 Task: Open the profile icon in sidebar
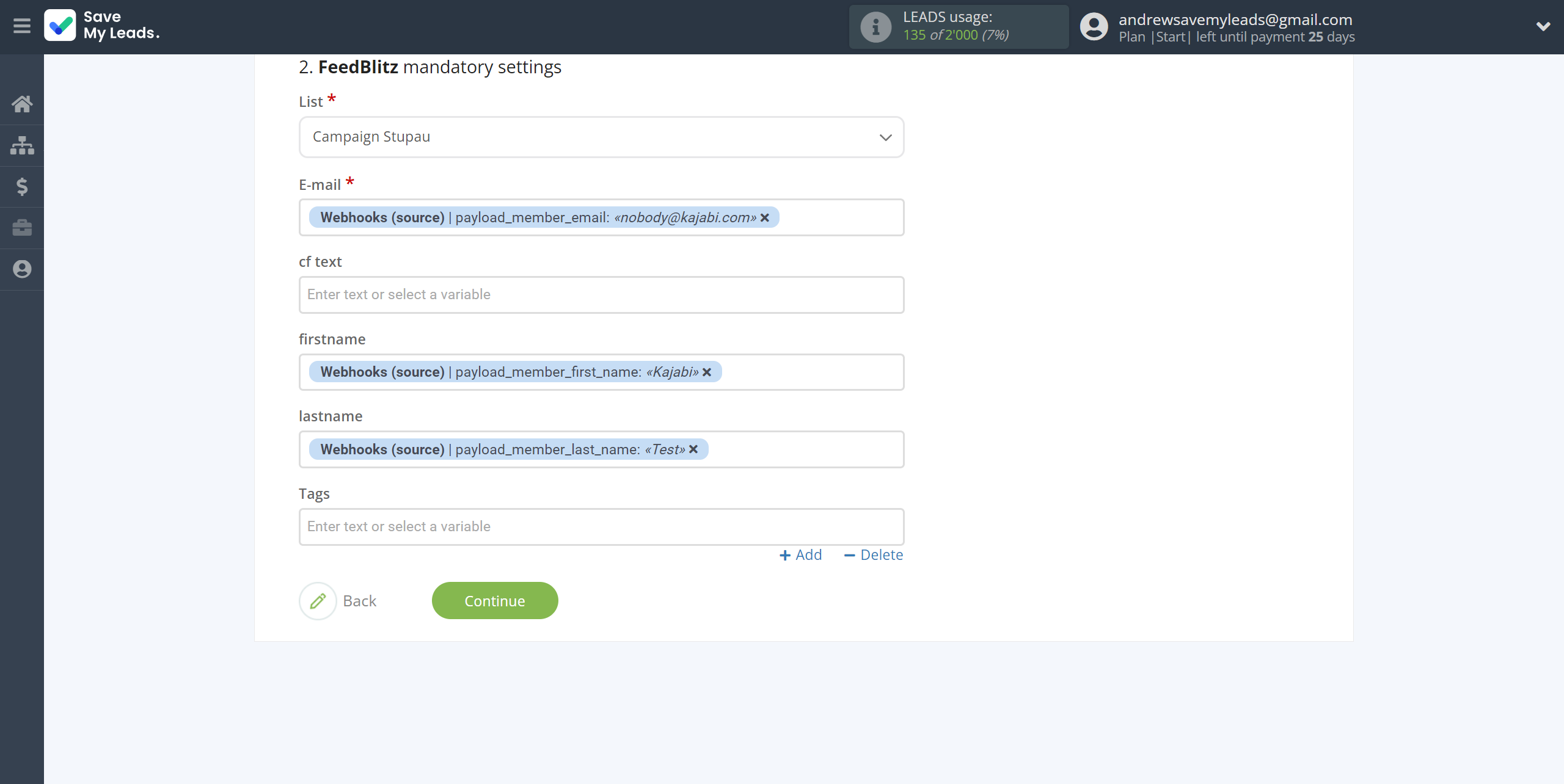pos(22,269)
